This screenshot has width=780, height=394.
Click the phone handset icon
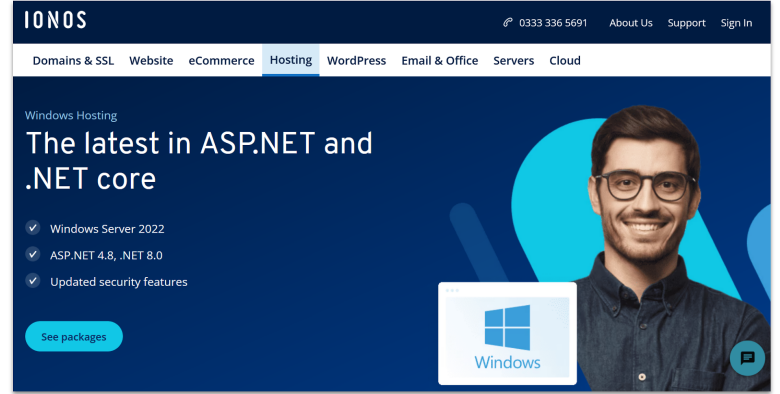coord(507,22)
